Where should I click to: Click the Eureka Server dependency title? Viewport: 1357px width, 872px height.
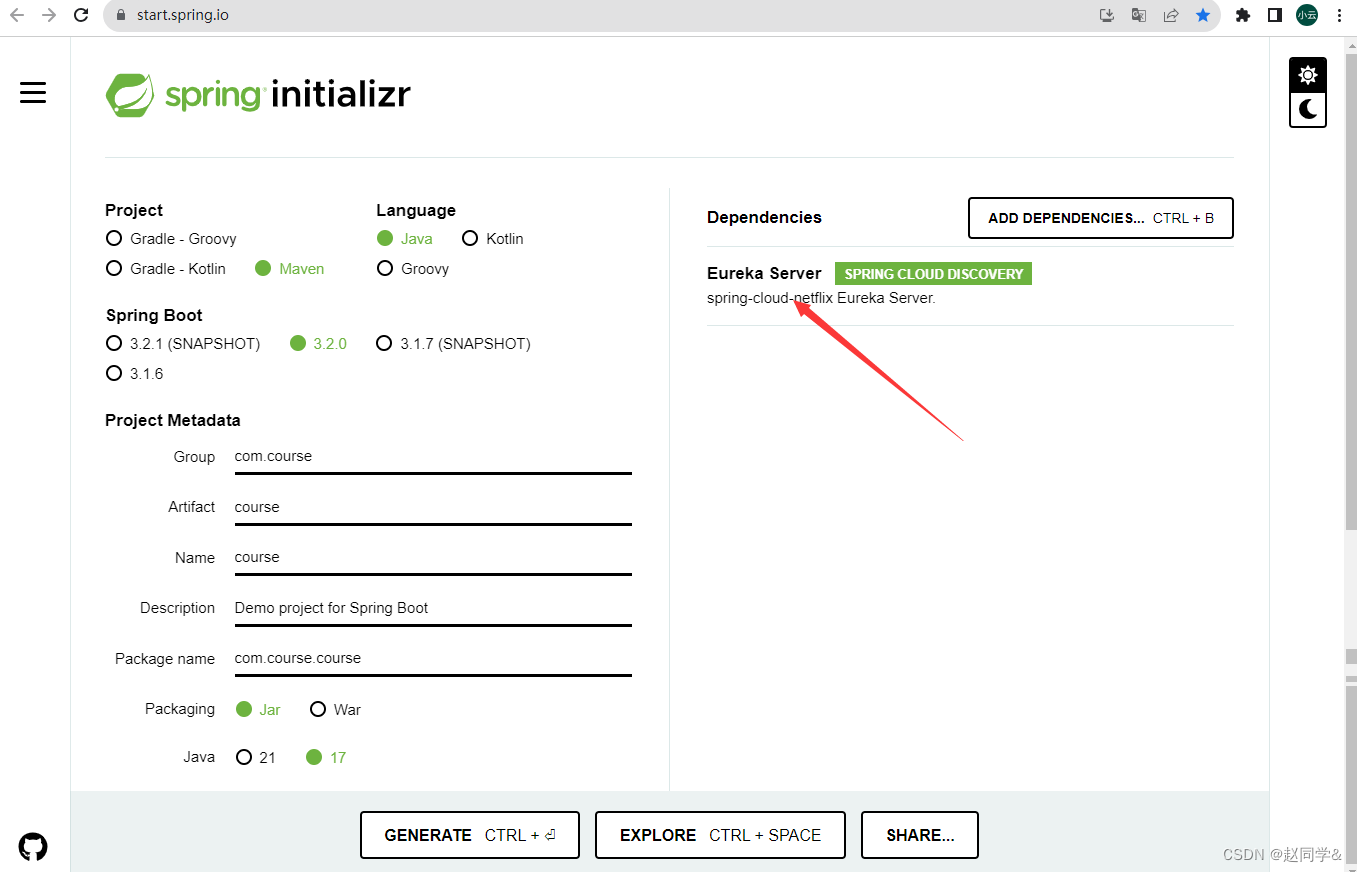(764, 274)
